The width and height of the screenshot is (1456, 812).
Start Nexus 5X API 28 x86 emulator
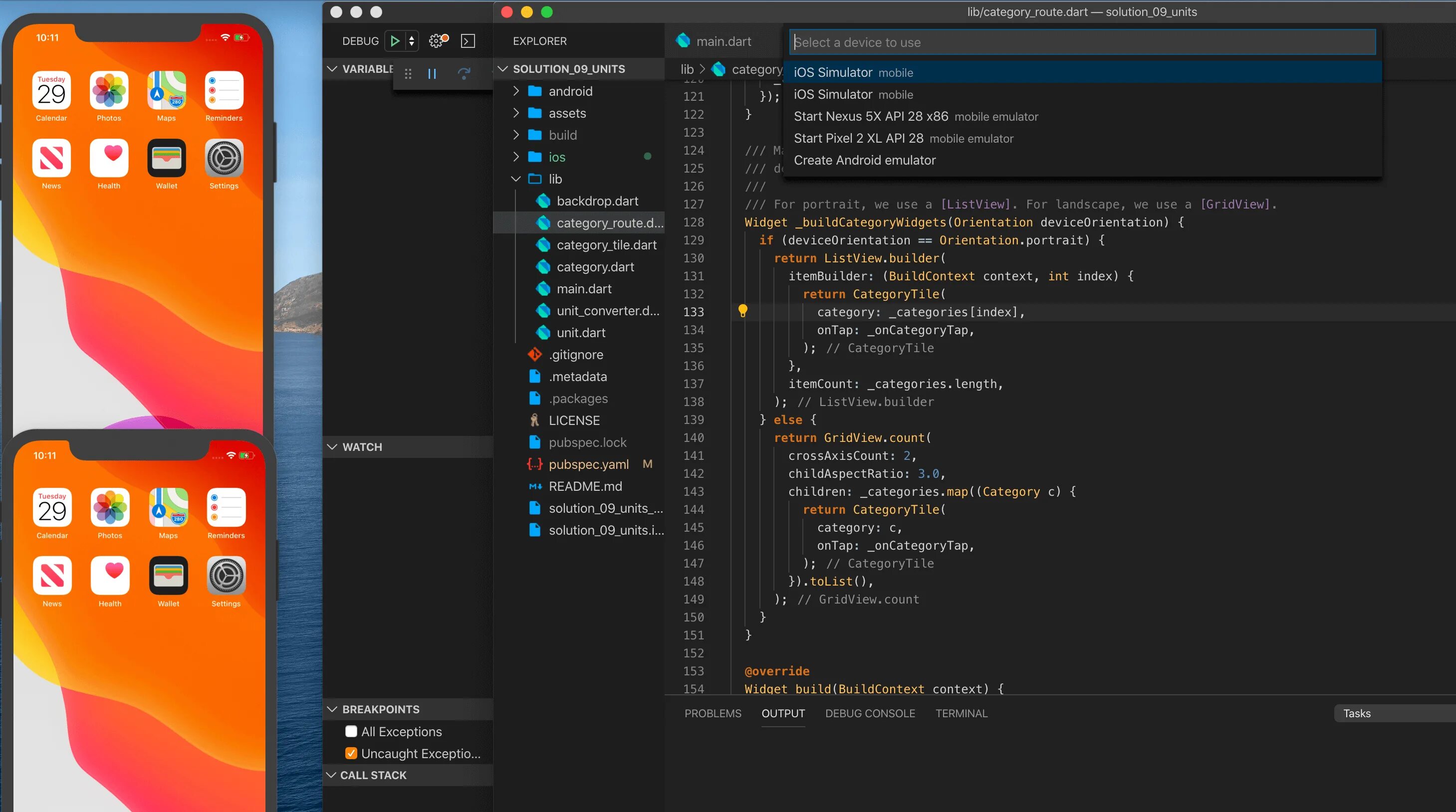1082,116
